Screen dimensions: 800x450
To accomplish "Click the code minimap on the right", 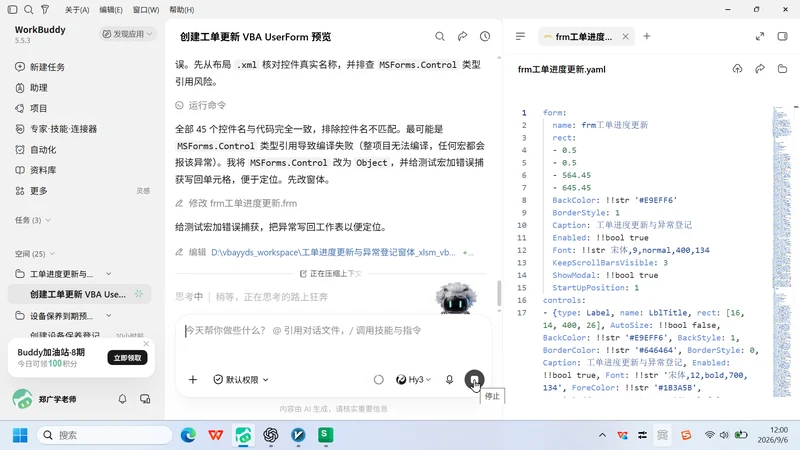I will [782, 251].
